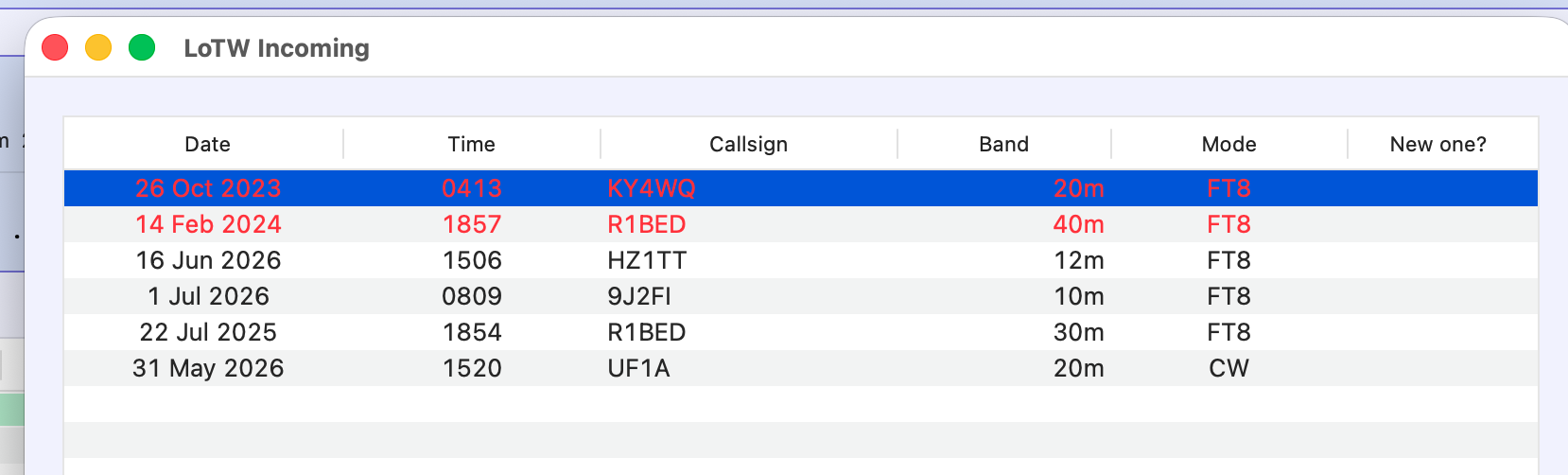Click the 'New one?' column header

click(1437, 144)
